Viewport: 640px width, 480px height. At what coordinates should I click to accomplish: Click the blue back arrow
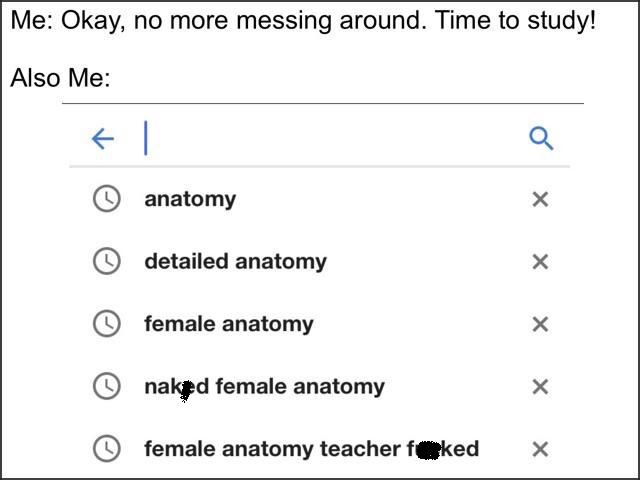[x=103, y=138]
